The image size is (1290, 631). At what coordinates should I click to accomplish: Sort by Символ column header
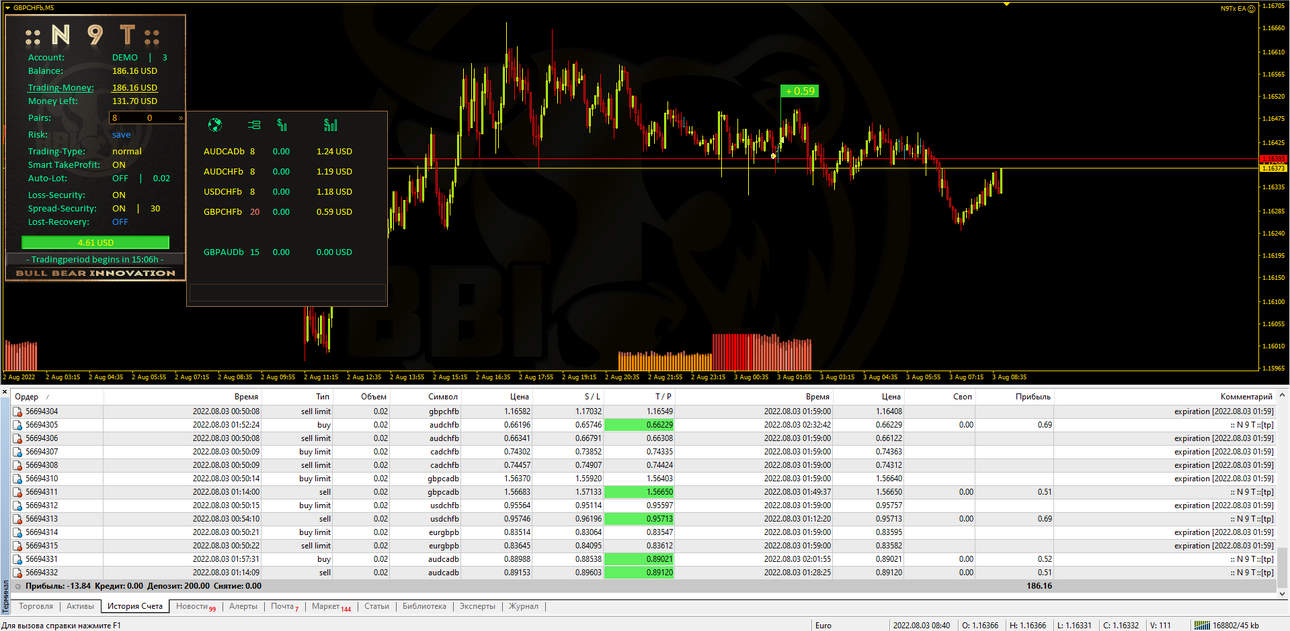pos(443,397)
